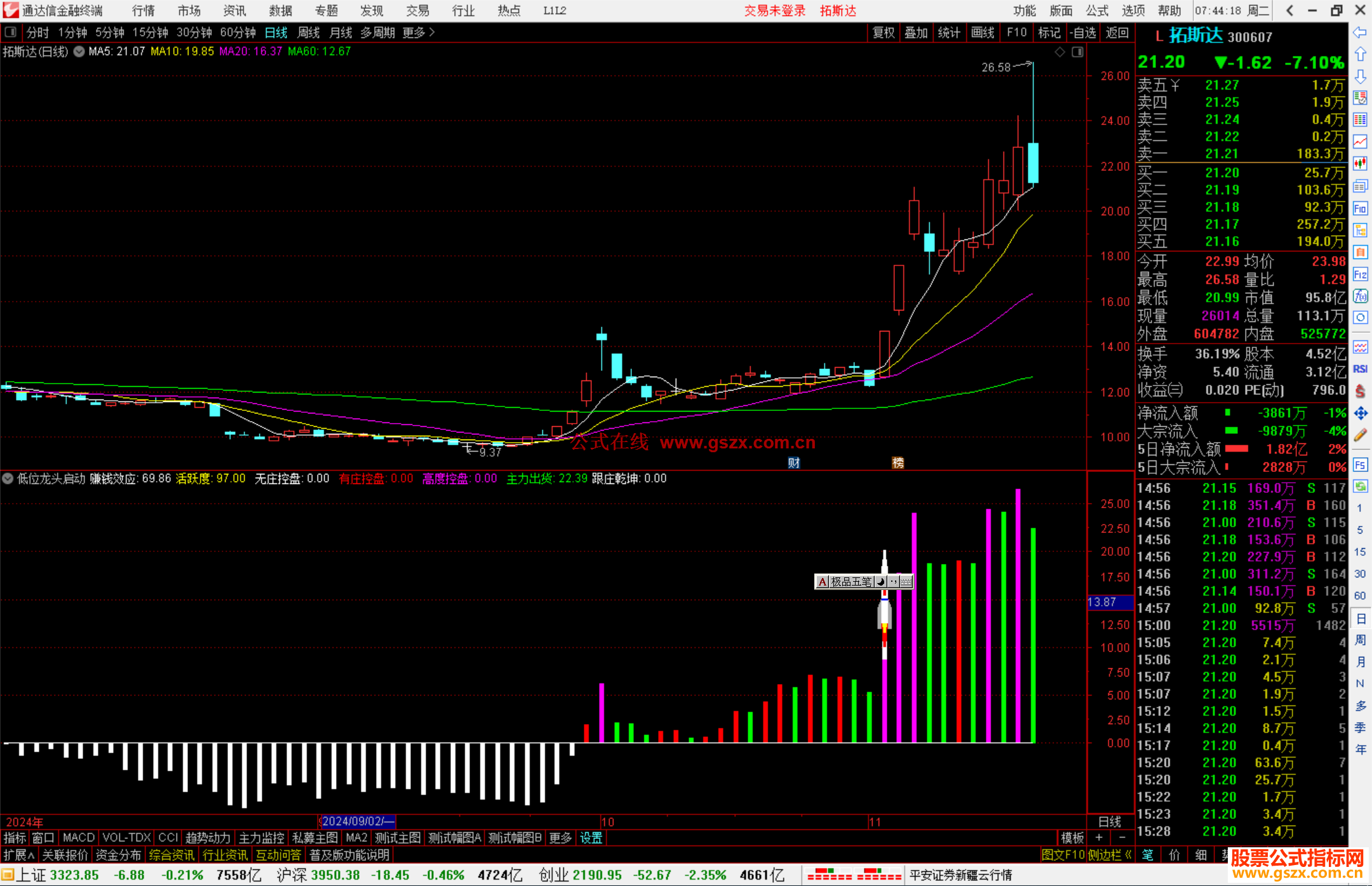Switch to the 主力监控 indicator tab
This screenshot has height=886, width=1372.
click(261, 838)
